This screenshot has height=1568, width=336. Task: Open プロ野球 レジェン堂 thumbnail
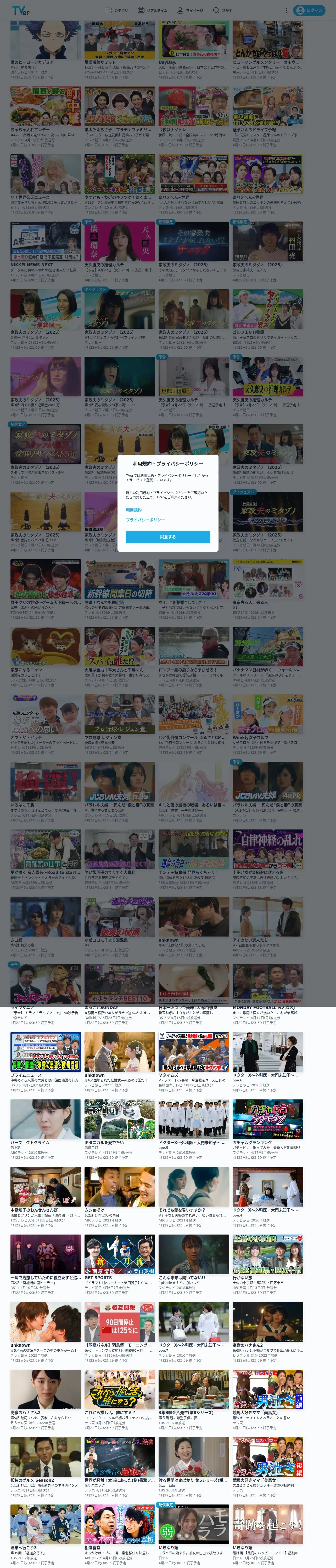tap(120, 714)
